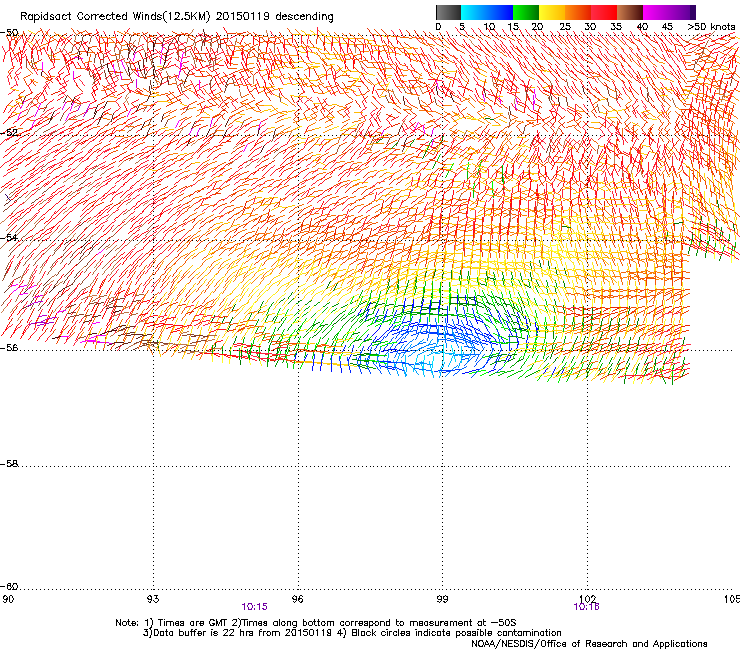Click the 93 longitude axis label
This screenshot has width=740, height=650.
(x=153, y=599)
